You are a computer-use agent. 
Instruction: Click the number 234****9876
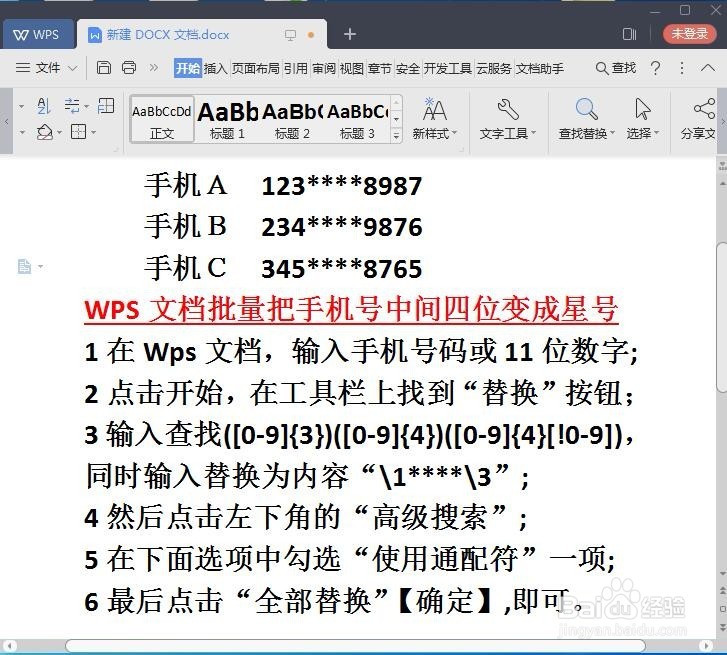click(342, 227)
